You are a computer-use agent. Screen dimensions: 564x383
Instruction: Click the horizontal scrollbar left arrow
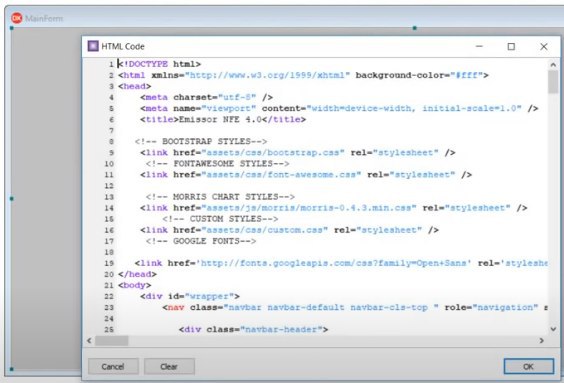(x=89, y=340)
